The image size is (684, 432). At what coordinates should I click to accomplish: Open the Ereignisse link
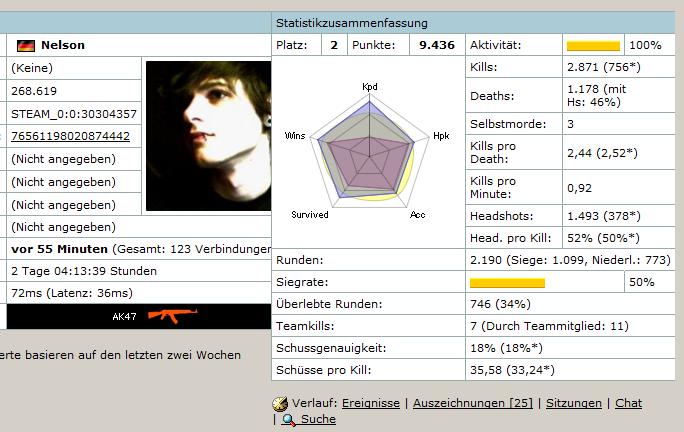click(x=370, y=403)
